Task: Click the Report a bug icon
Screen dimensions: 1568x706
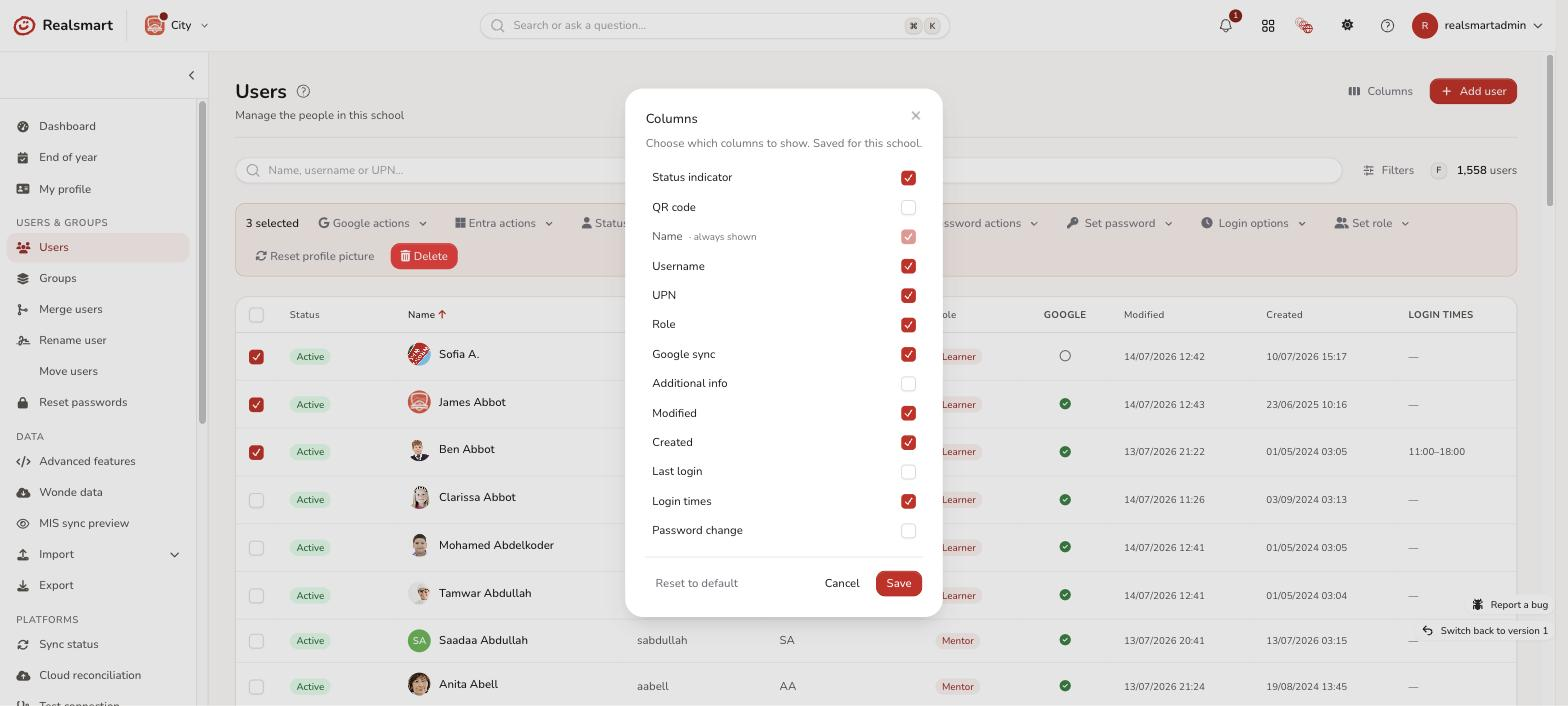Action: tap(1478, 604)
